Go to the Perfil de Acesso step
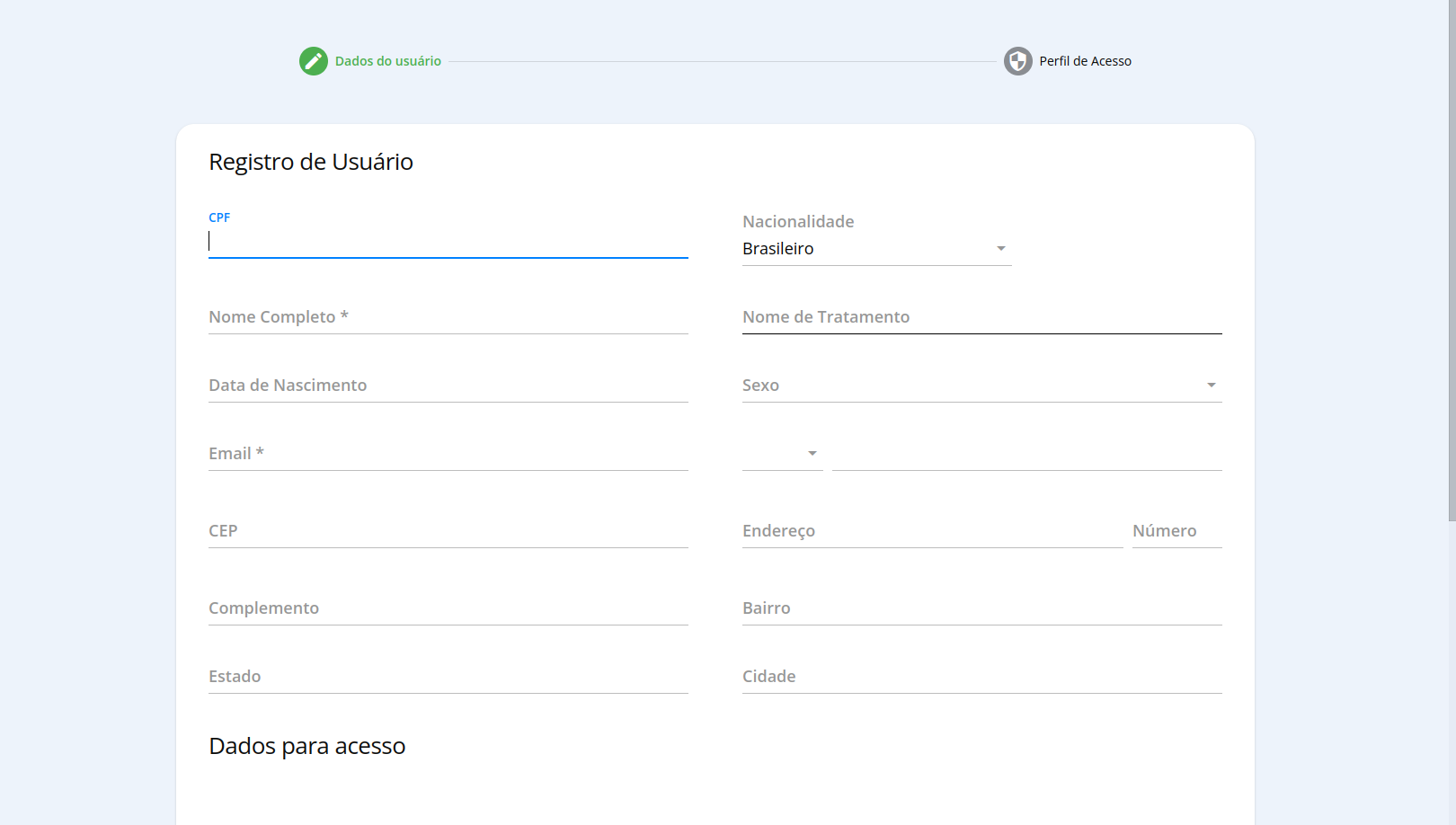 1085,61
